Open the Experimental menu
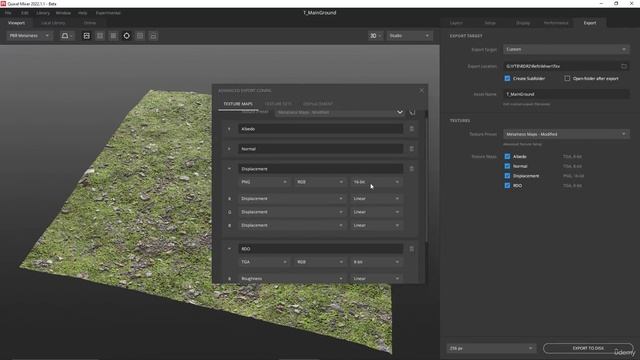The height and width of the screenshot is (360, 640). point(108,13)
